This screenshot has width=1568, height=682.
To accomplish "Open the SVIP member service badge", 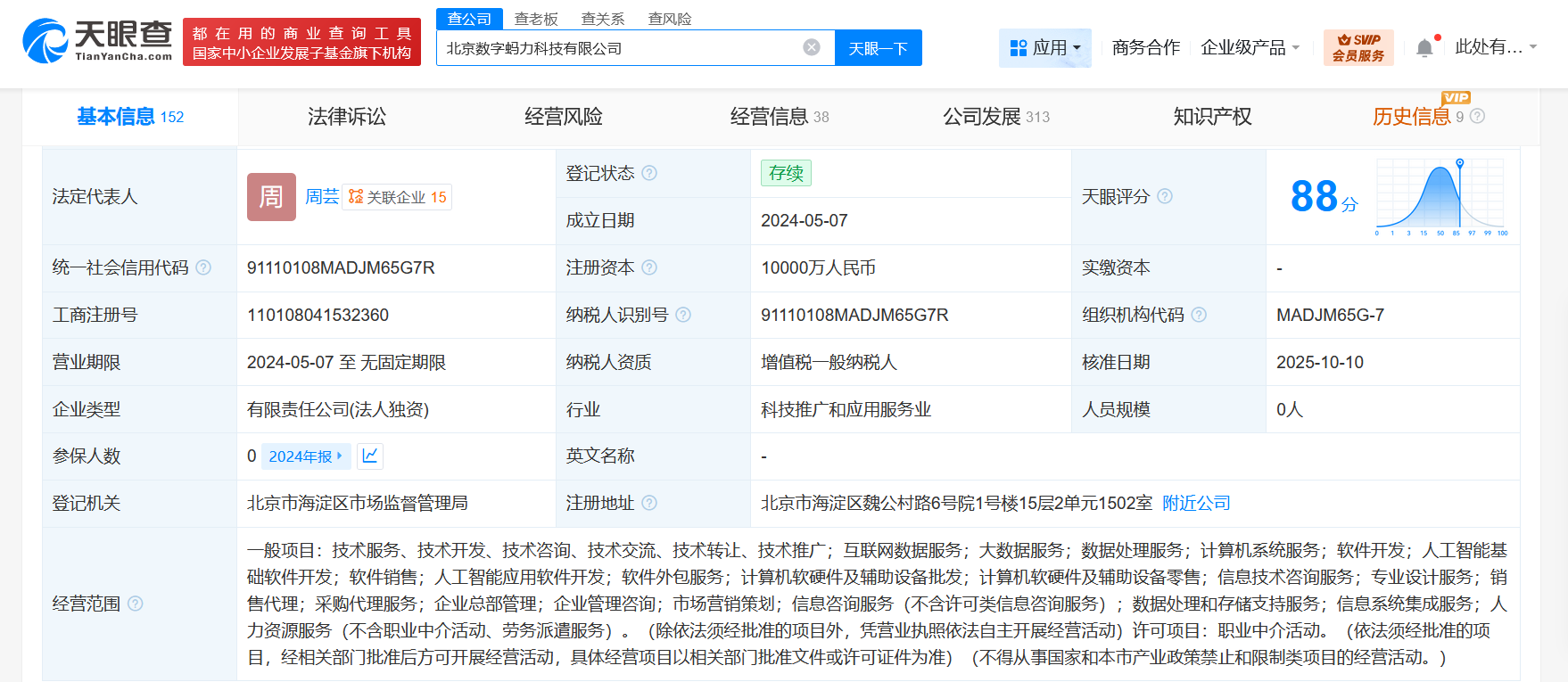I will coord(1358,47).
